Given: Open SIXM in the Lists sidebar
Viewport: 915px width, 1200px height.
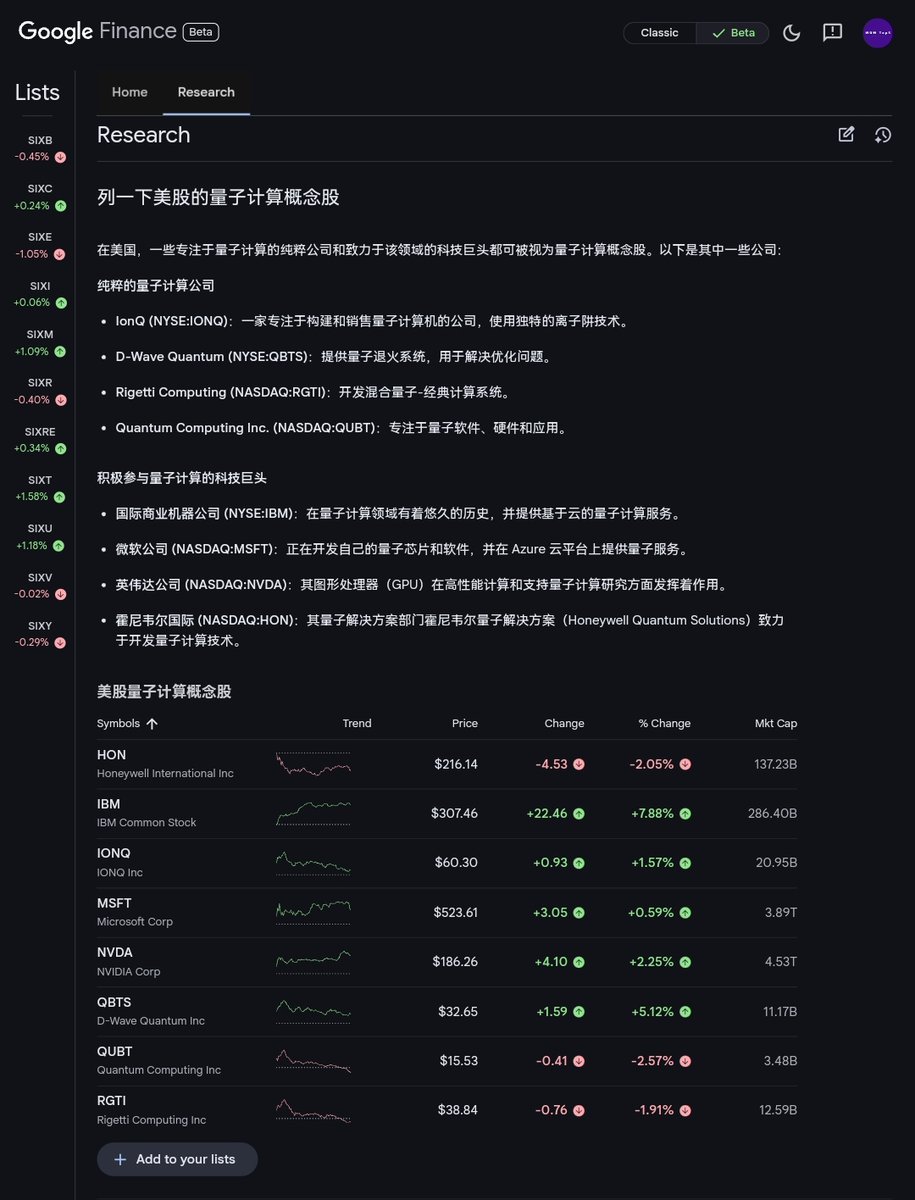Looking at the screenshot, I should [40, 342].
